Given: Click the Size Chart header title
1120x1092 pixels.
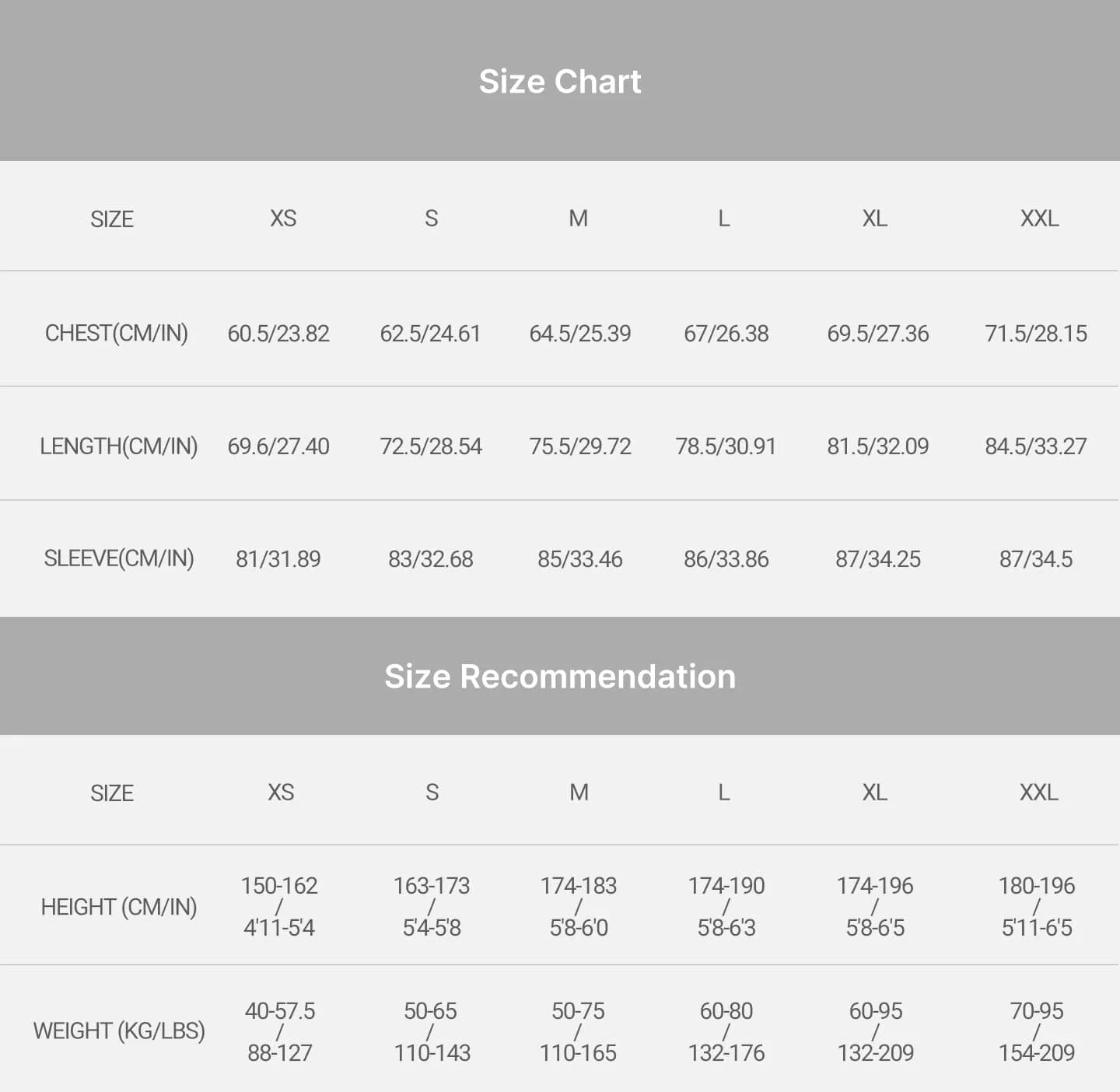Looking at the screenshot, I should click(560, 82).
